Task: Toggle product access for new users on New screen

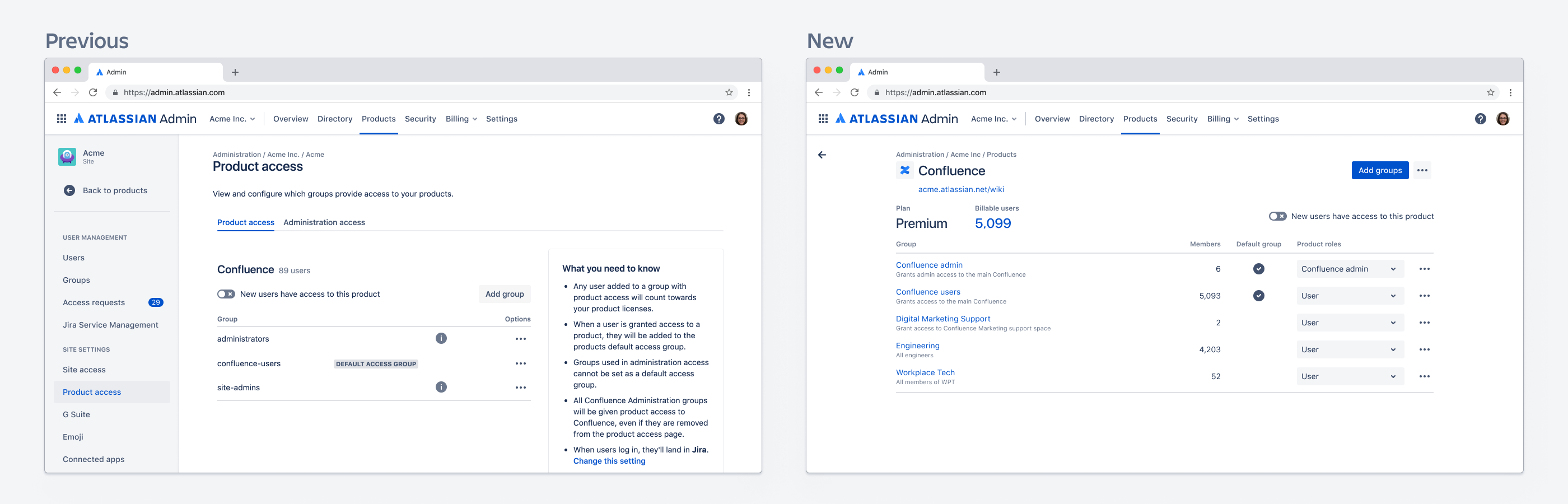Action: pyautogui.click(x=1278, y=216)
